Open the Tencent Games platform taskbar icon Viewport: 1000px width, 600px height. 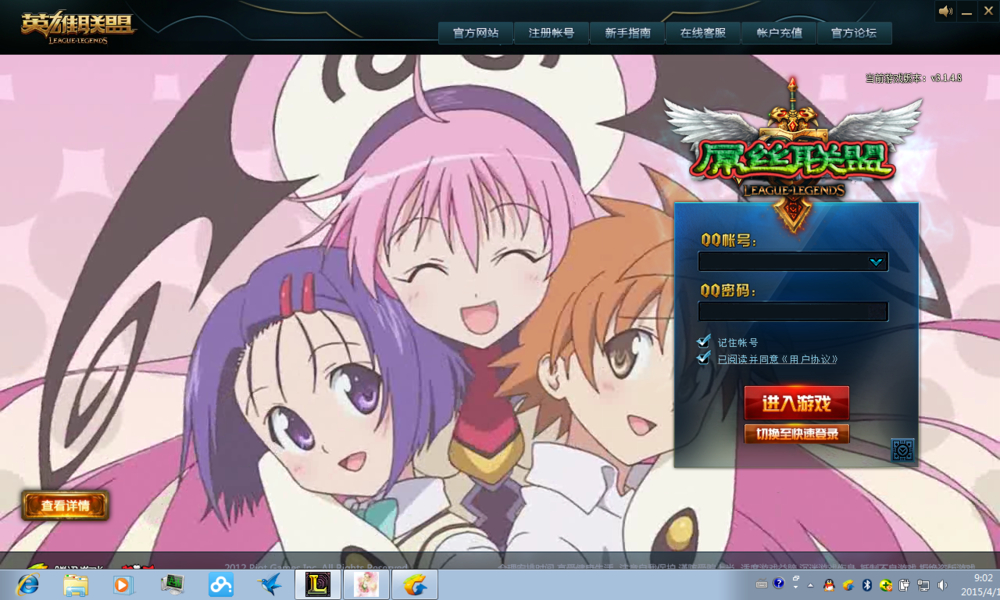click(415, 585)
